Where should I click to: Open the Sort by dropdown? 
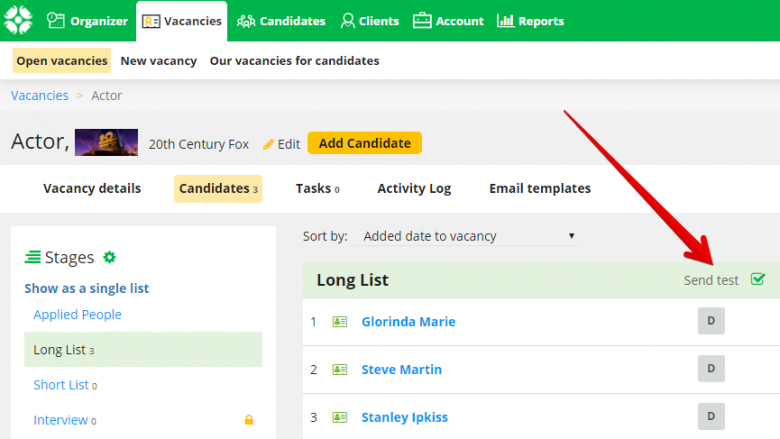coord(466,236)
